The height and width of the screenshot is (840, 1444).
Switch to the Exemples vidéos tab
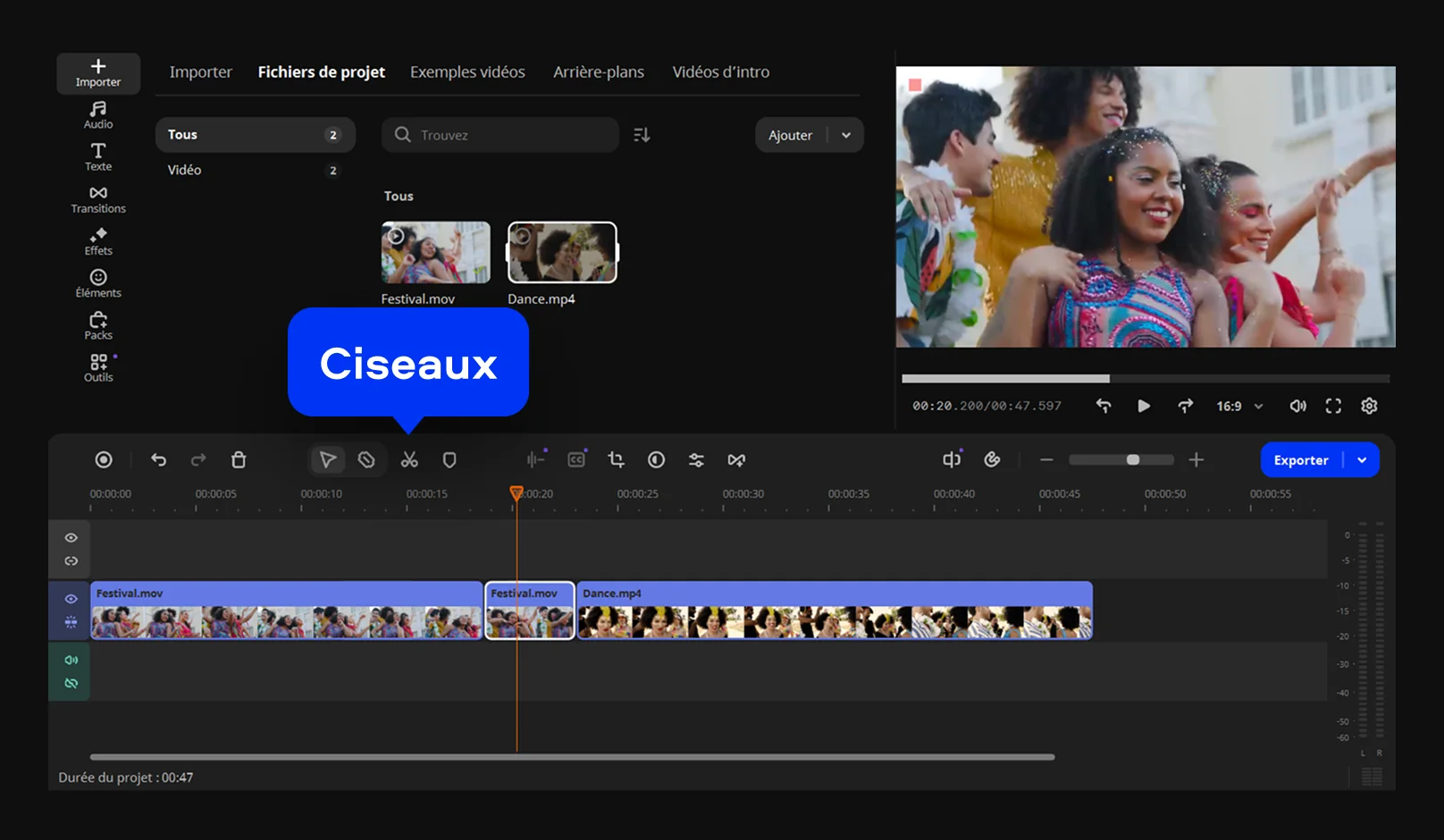tap(467, 71)
